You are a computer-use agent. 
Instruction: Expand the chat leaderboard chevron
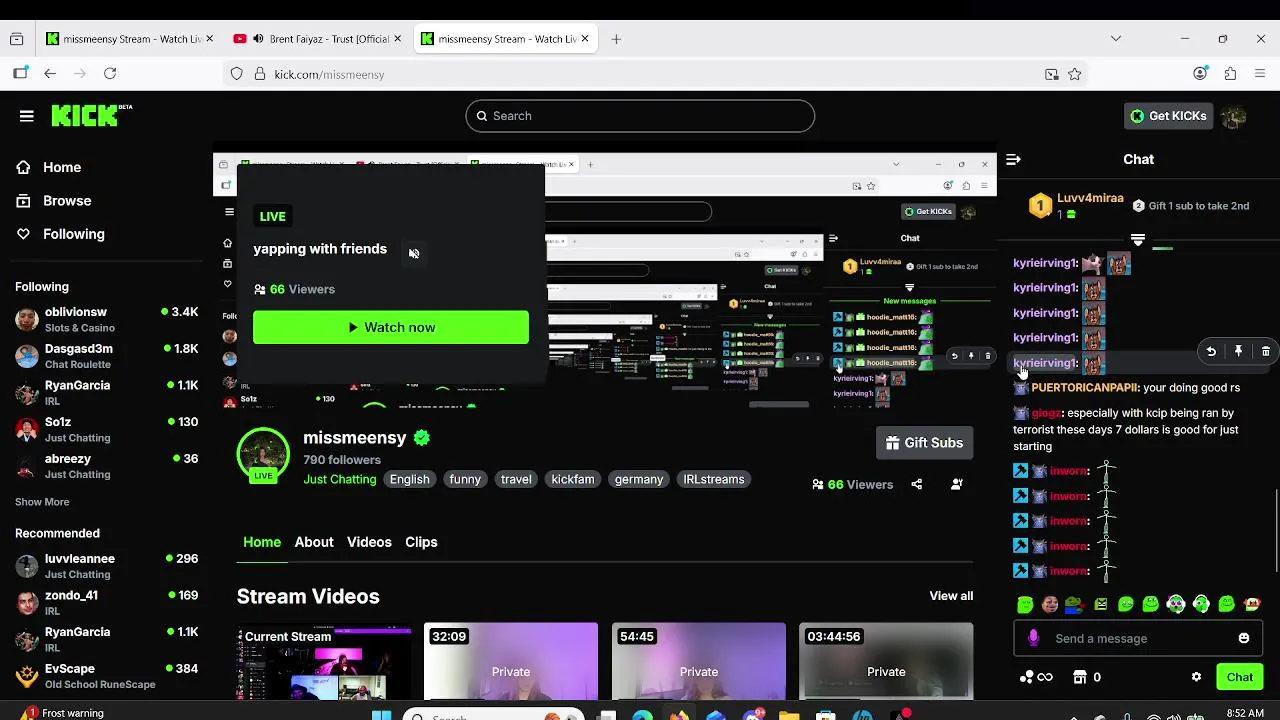(1138, 240)
